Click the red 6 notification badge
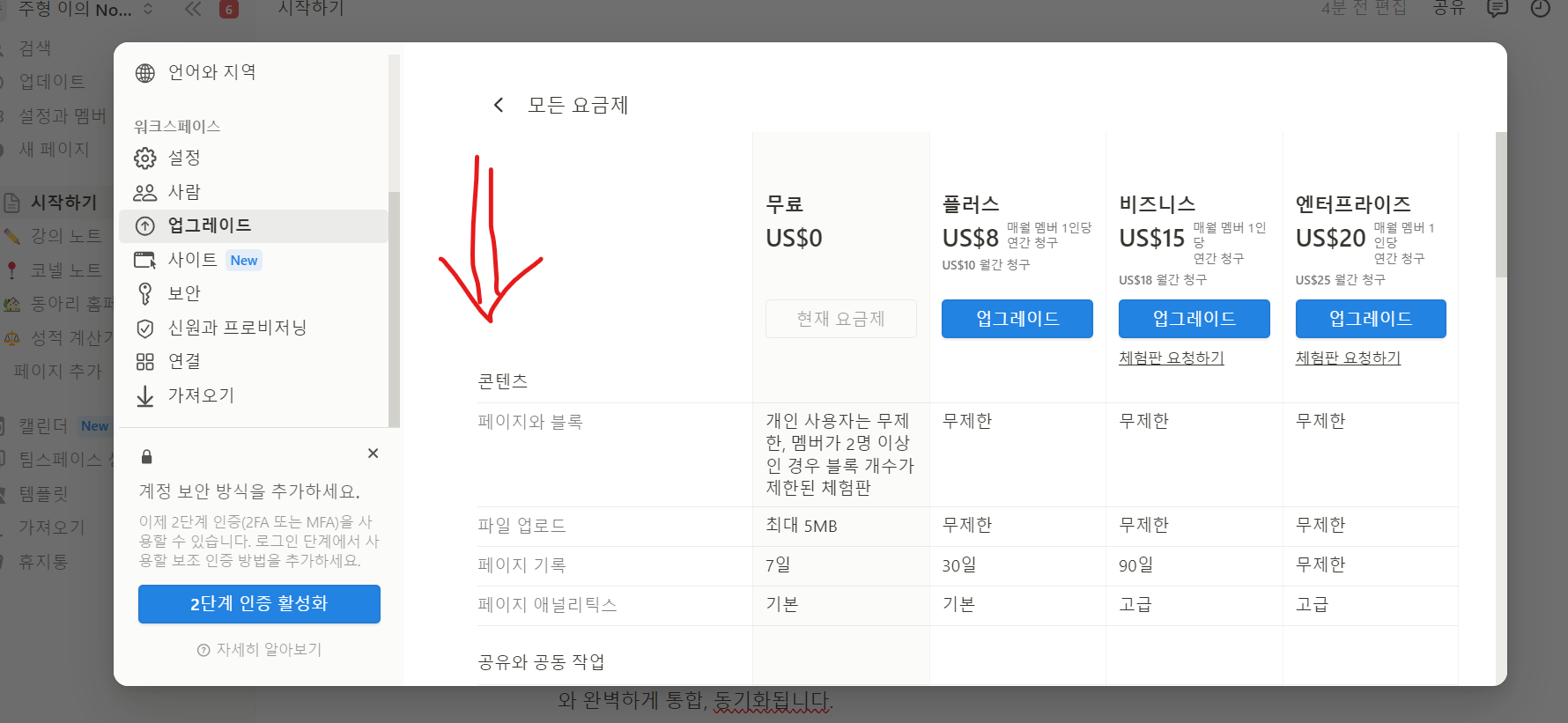This screenshot has width=1568, height=723. tap(229, 10)
